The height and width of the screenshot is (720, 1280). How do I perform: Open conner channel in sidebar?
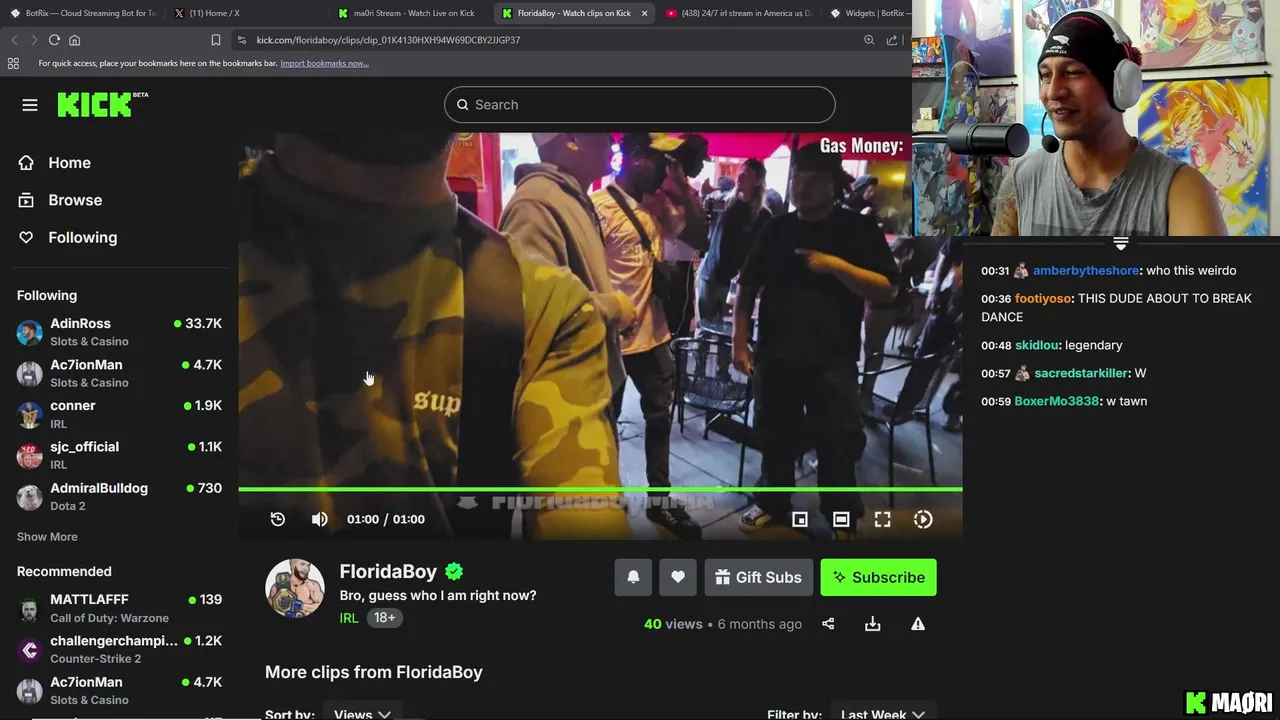119,414
